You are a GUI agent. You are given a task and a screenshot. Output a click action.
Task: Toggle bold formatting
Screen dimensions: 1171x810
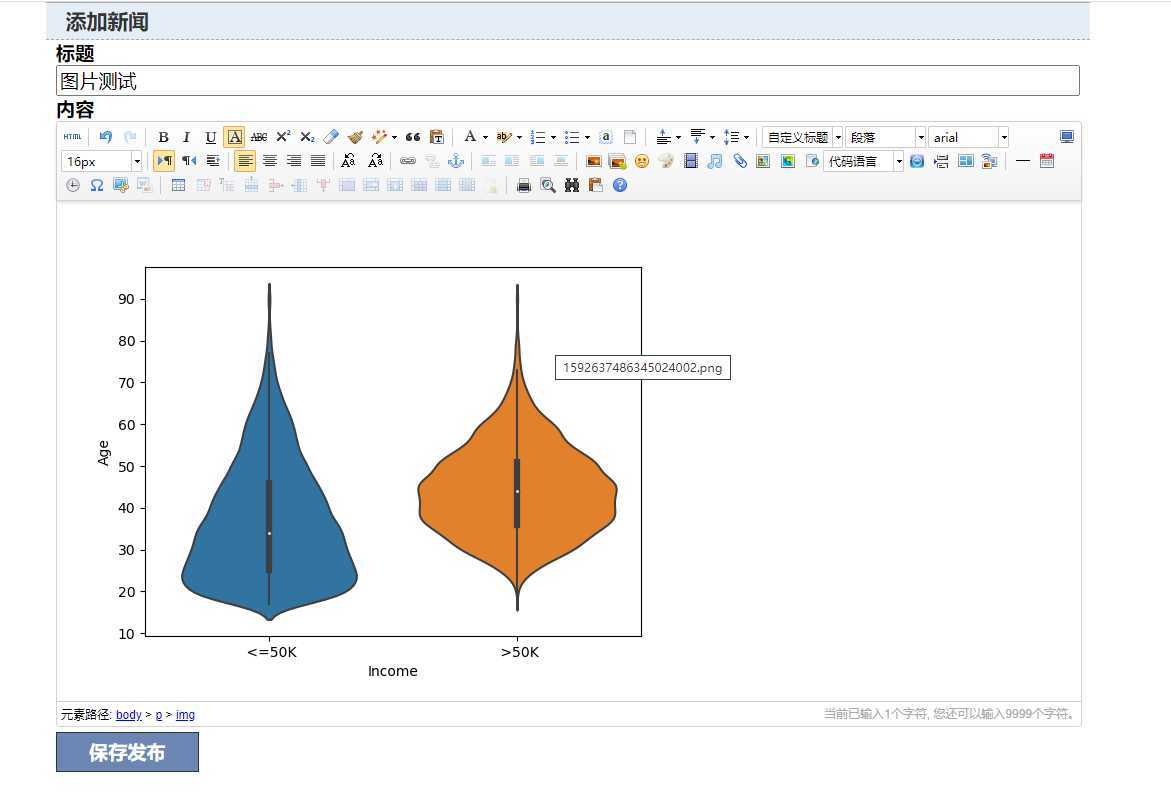(163, 137)
